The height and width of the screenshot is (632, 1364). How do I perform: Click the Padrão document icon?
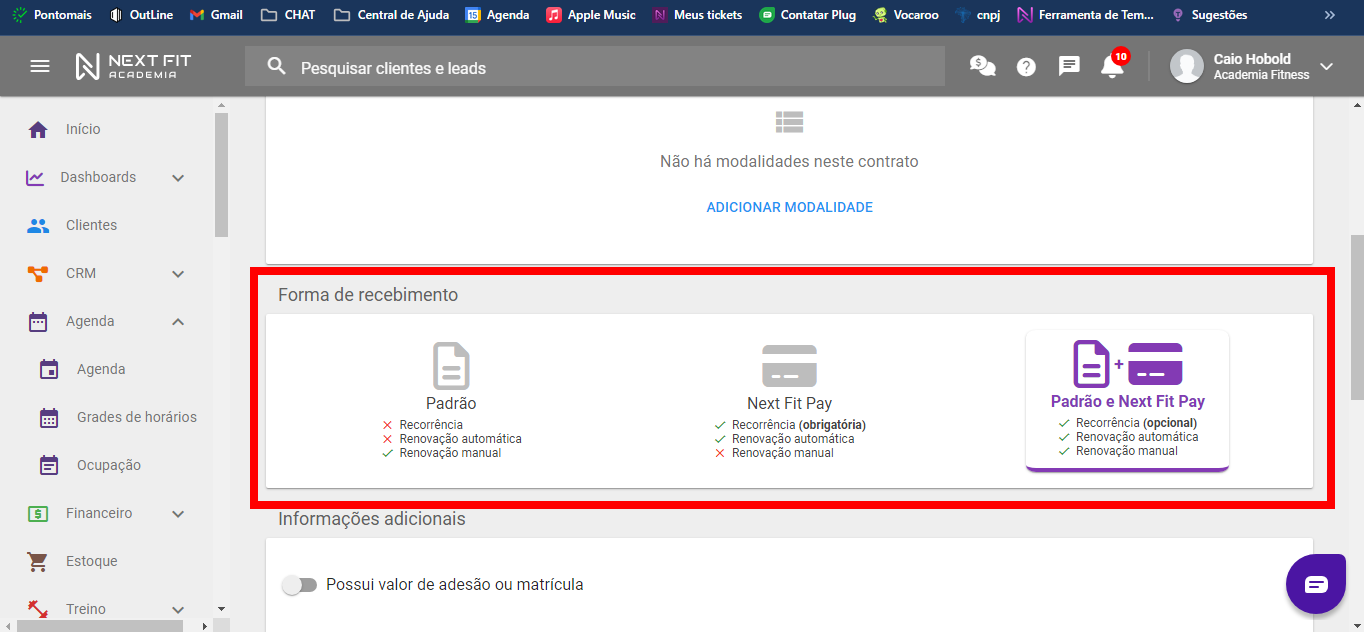pyautogui.click(x=451, y=366)
